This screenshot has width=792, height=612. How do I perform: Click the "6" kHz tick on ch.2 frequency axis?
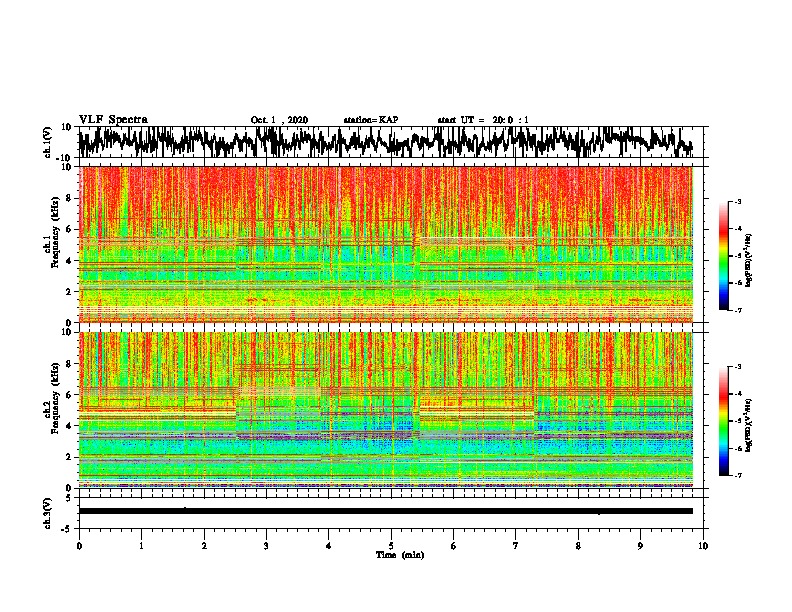[69, 395]
